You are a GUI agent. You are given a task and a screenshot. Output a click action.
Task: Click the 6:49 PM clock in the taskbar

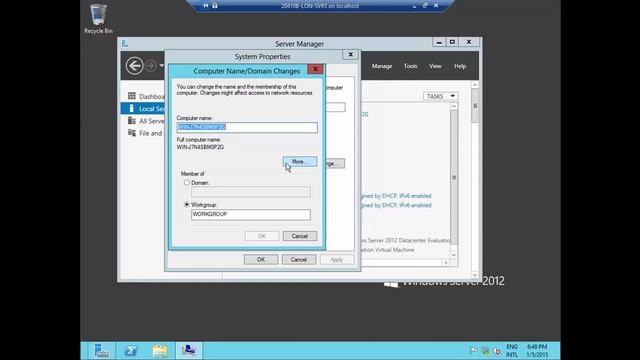pyautogui.click(x=537, y=351)
